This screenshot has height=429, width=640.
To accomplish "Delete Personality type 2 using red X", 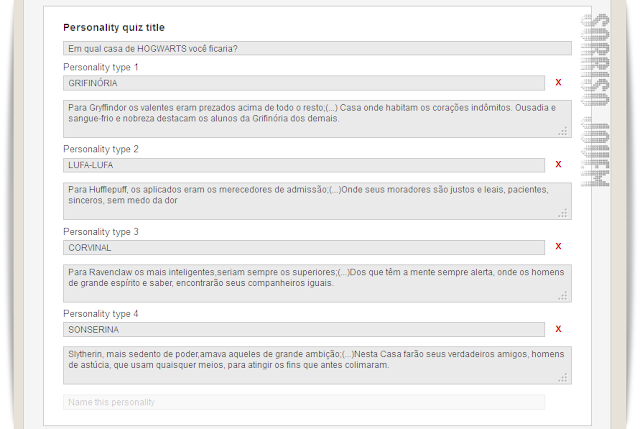I will click(558, 164).
